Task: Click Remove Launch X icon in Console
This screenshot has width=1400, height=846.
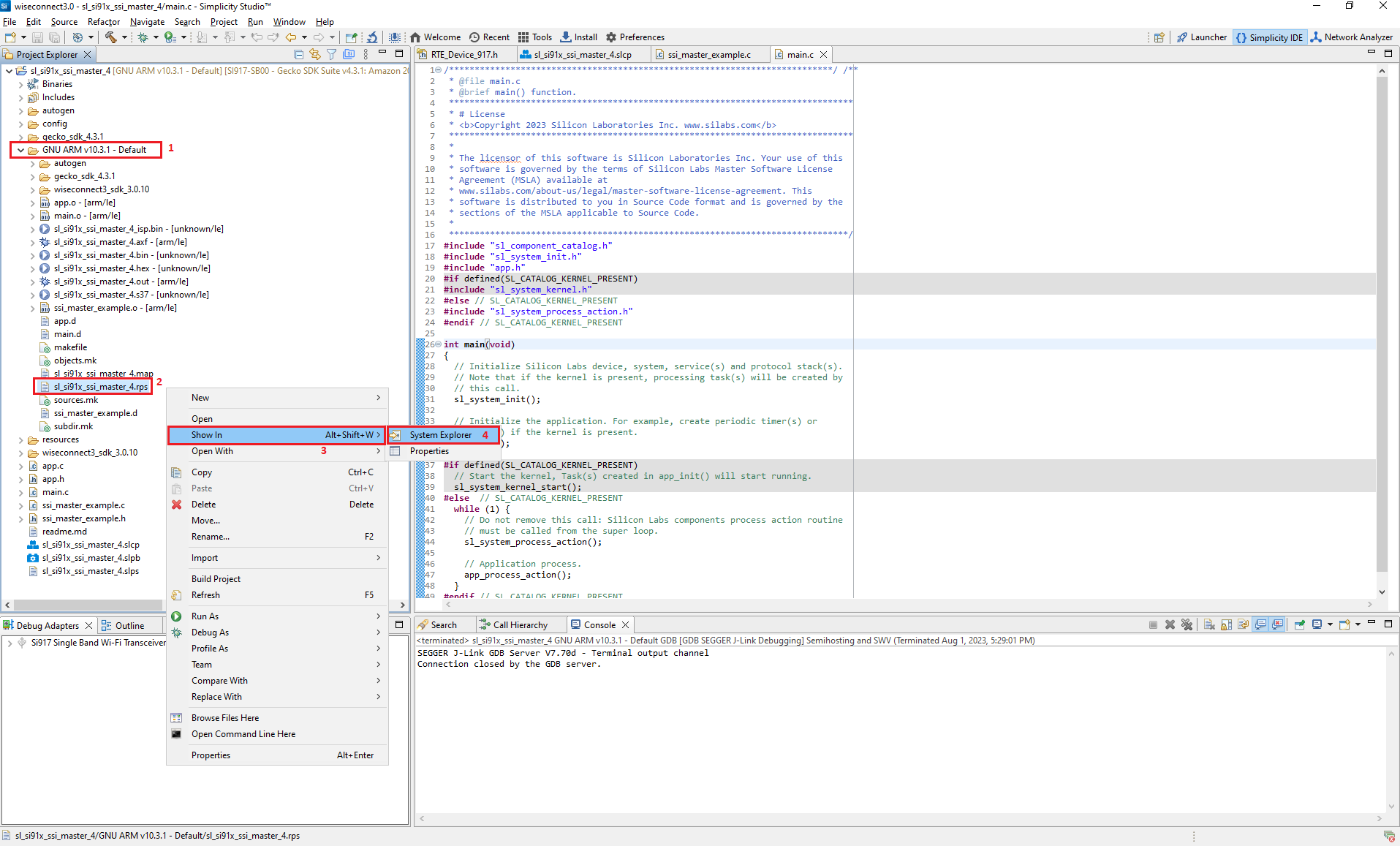Action: tap(1170, 625)
